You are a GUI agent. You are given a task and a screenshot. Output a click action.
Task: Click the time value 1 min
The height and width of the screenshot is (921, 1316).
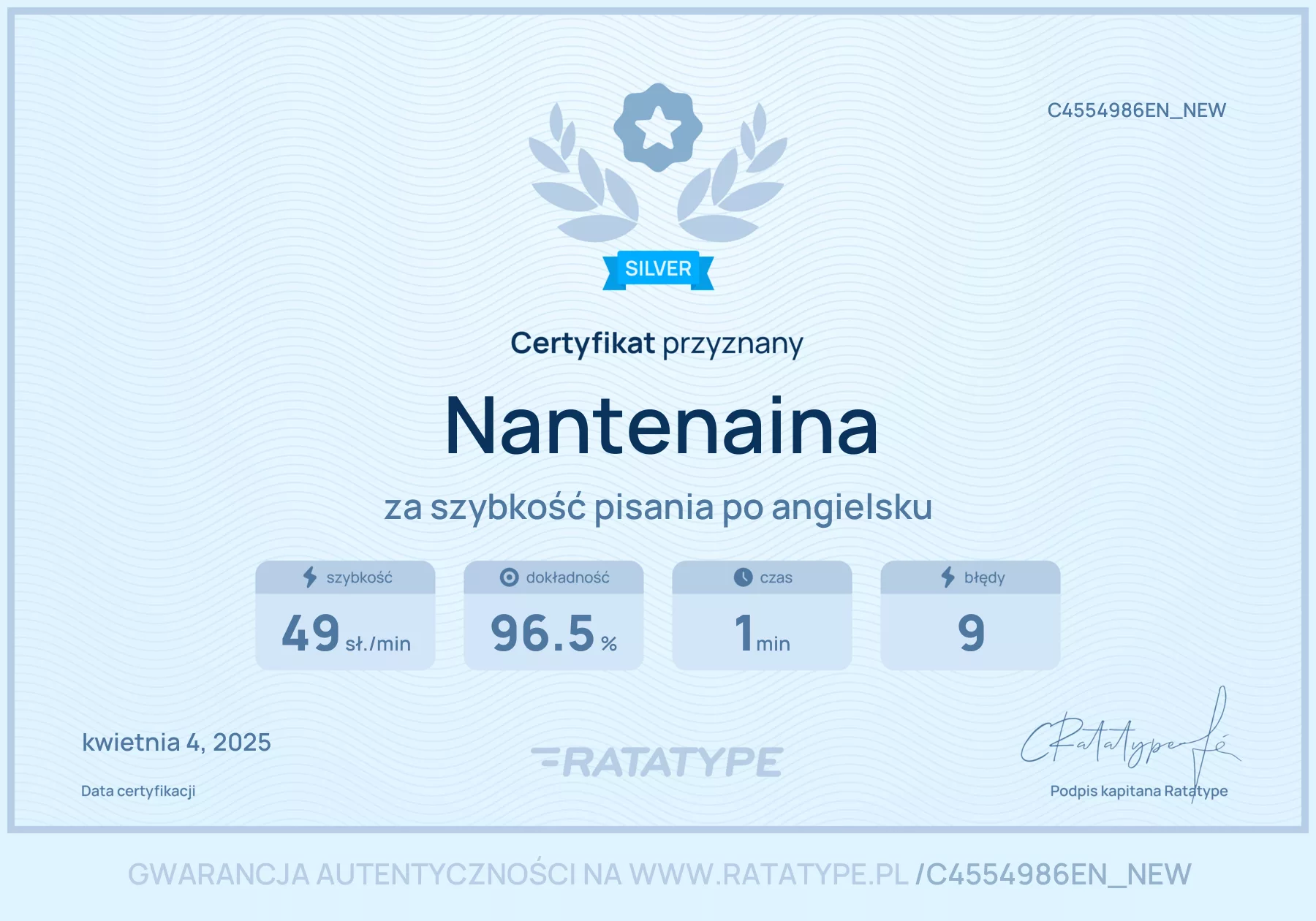(763, 634)
